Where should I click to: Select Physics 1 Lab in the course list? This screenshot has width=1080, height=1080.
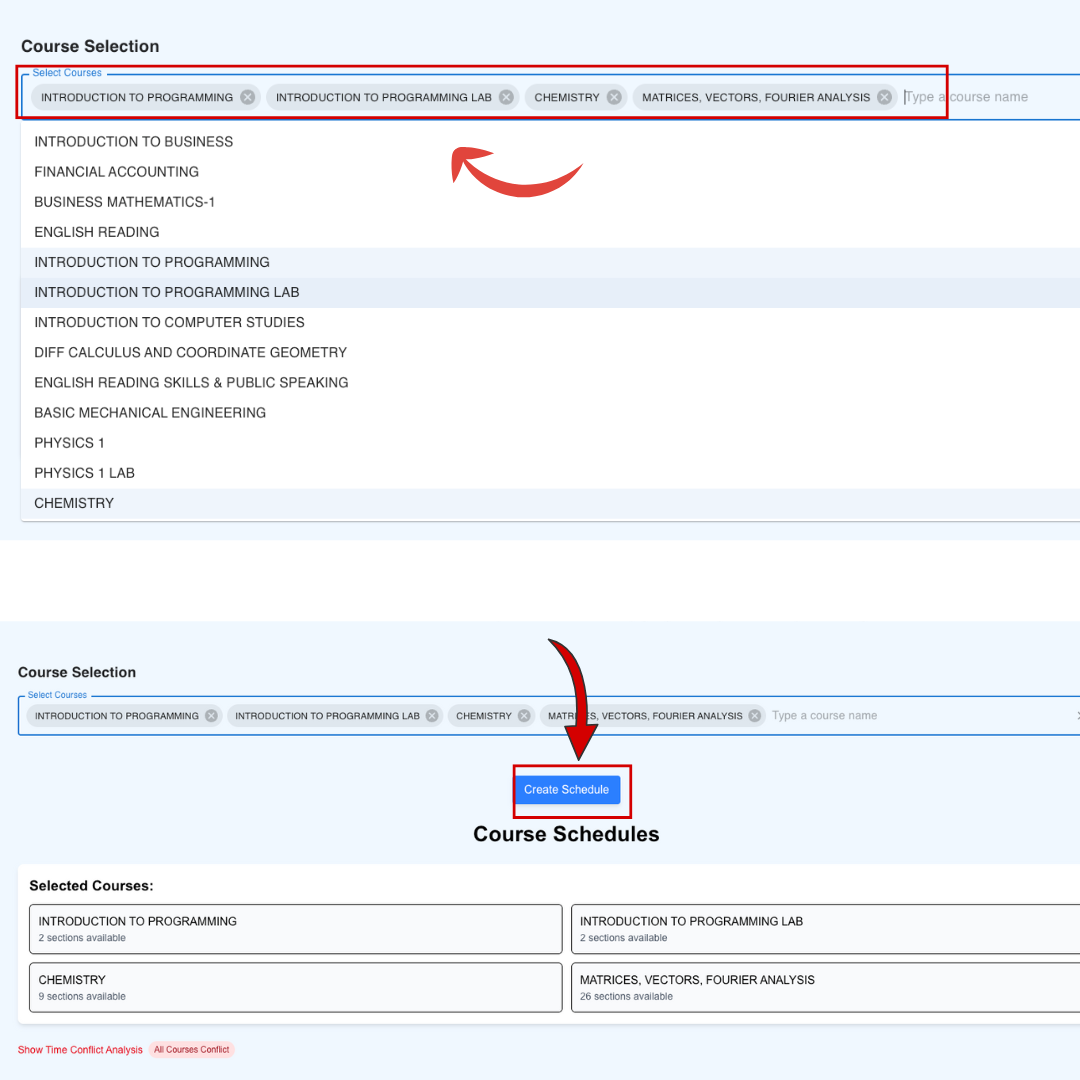click(x=85, y=473)
